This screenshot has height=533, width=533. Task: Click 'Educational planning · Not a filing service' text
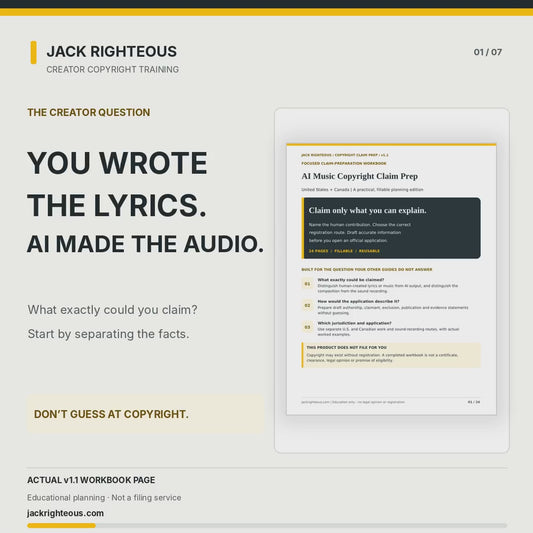coord(104,498)
